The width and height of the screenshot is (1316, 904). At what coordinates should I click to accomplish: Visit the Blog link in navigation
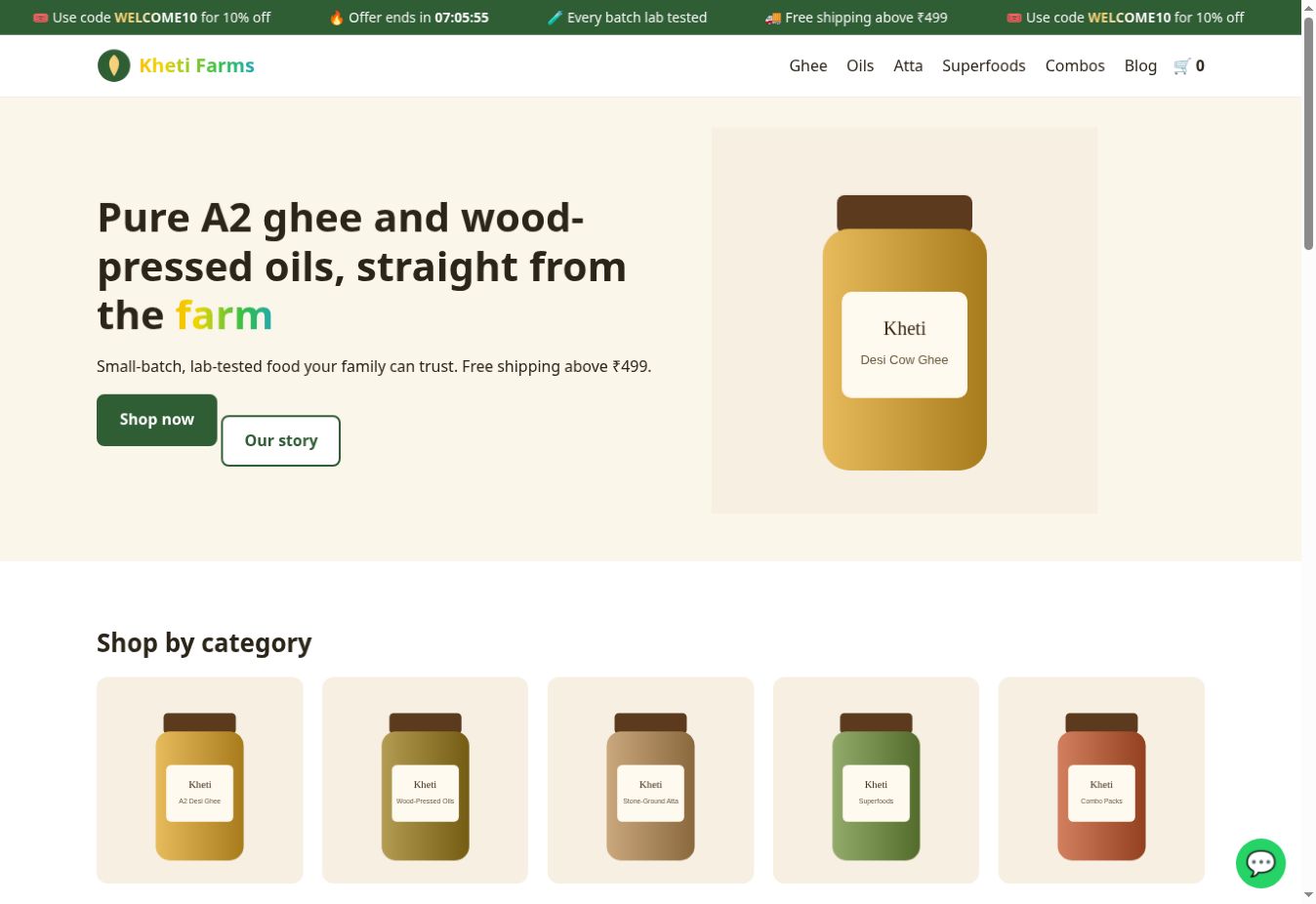pyautogui.click(x=1140, y=65)
